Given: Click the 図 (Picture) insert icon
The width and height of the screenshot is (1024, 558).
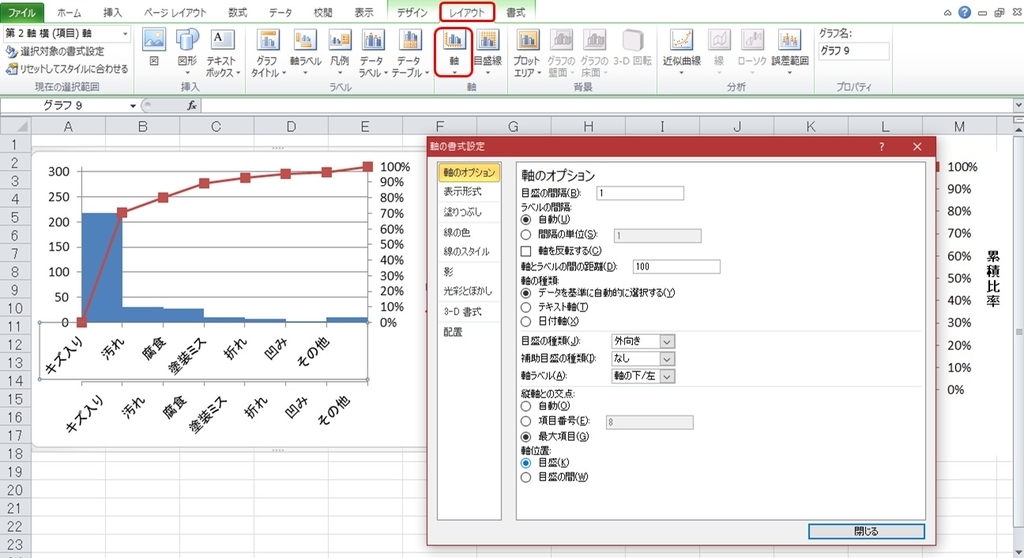Looking at the screenshot, I should (x=154, y=48).
